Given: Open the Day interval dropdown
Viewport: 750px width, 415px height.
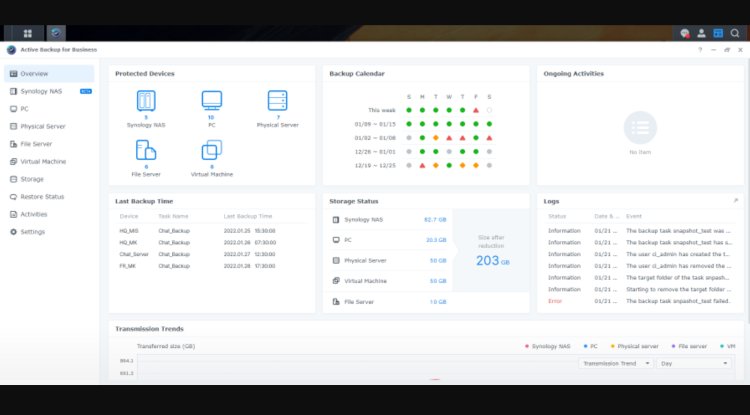Looking at the screenshot, I should 694,363.
